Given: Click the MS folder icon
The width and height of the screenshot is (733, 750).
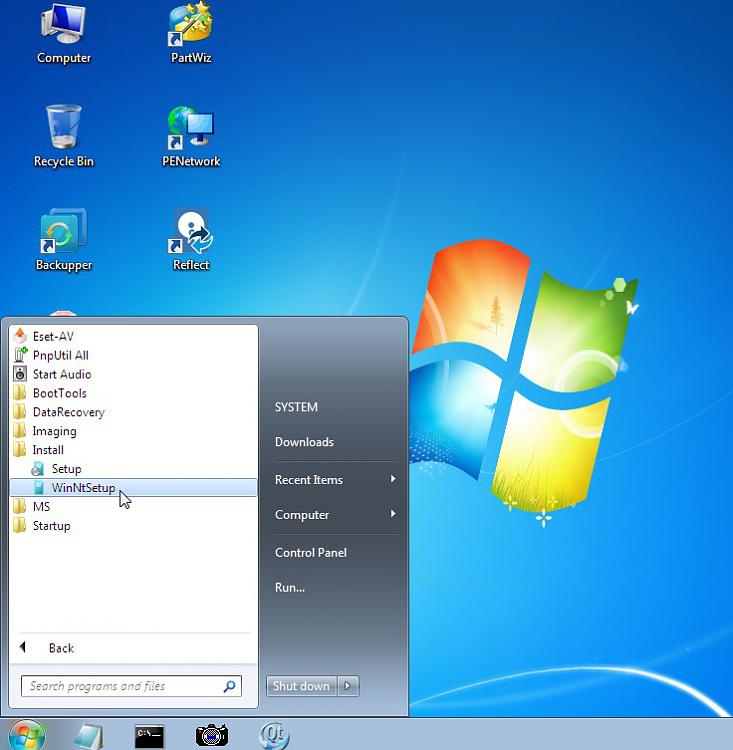Looking at the screenshot, I should click(20, 507).
